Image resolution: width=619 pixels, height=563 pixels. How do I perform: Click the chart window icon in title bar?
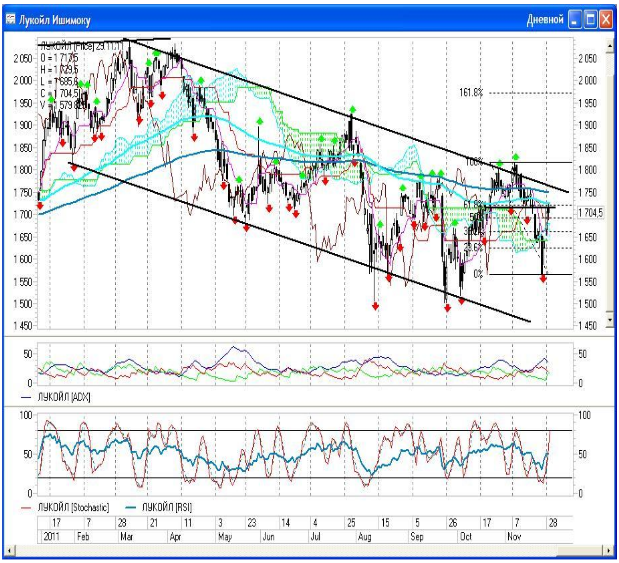(10, 19)
